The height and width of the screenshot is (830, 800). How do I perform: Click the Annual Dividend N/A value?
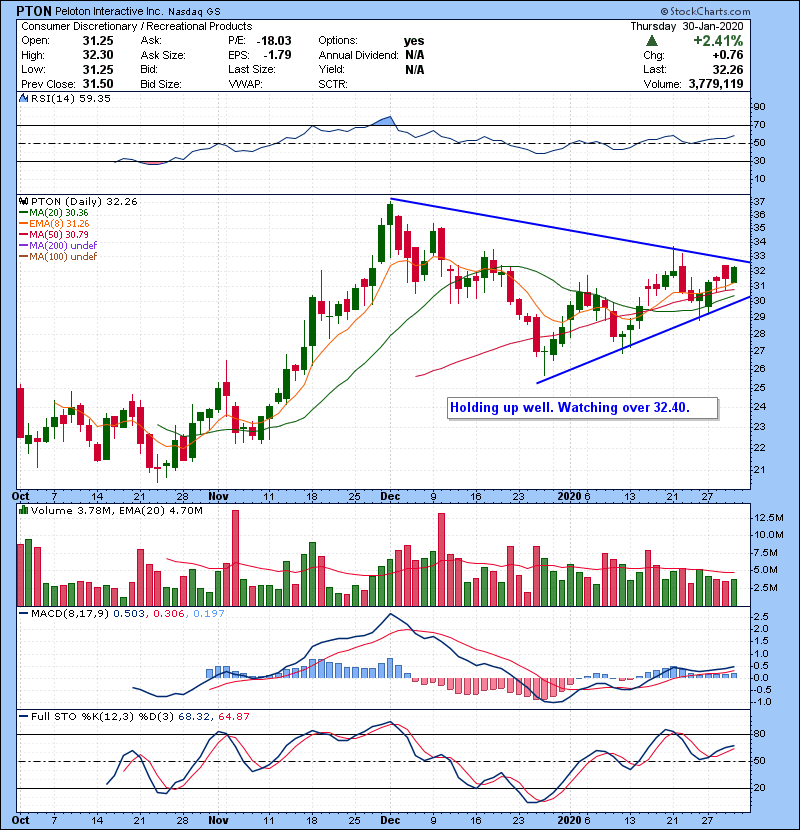click(415, 55)
